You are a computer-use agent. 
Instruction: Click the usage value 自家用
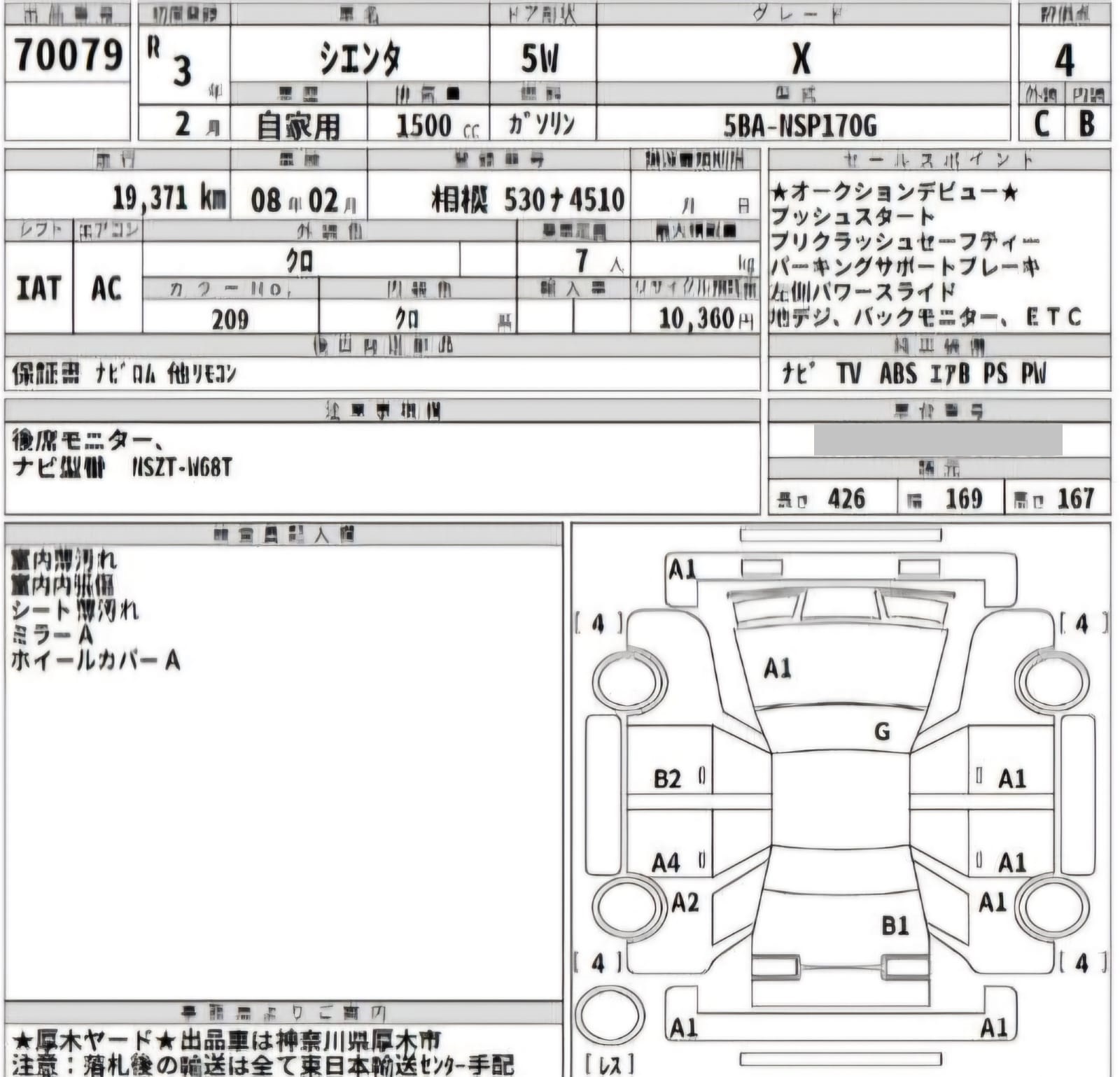click(x=298, y=126)
